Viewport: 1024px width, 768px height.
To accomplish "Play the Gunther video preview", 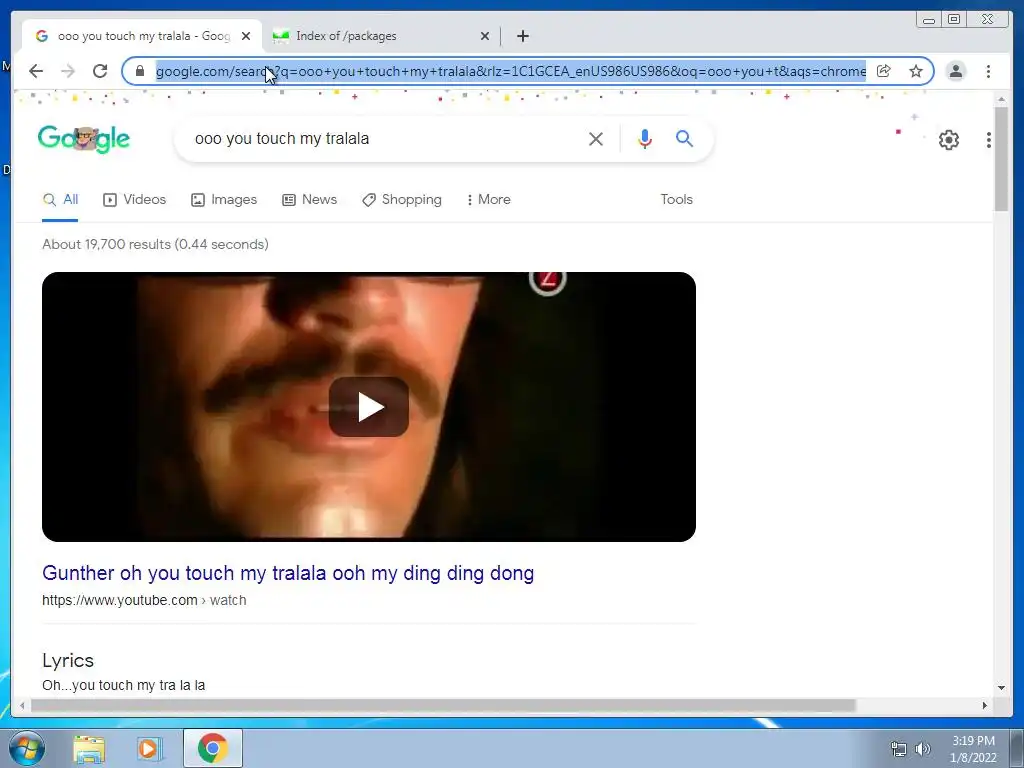I will (369, 407).
